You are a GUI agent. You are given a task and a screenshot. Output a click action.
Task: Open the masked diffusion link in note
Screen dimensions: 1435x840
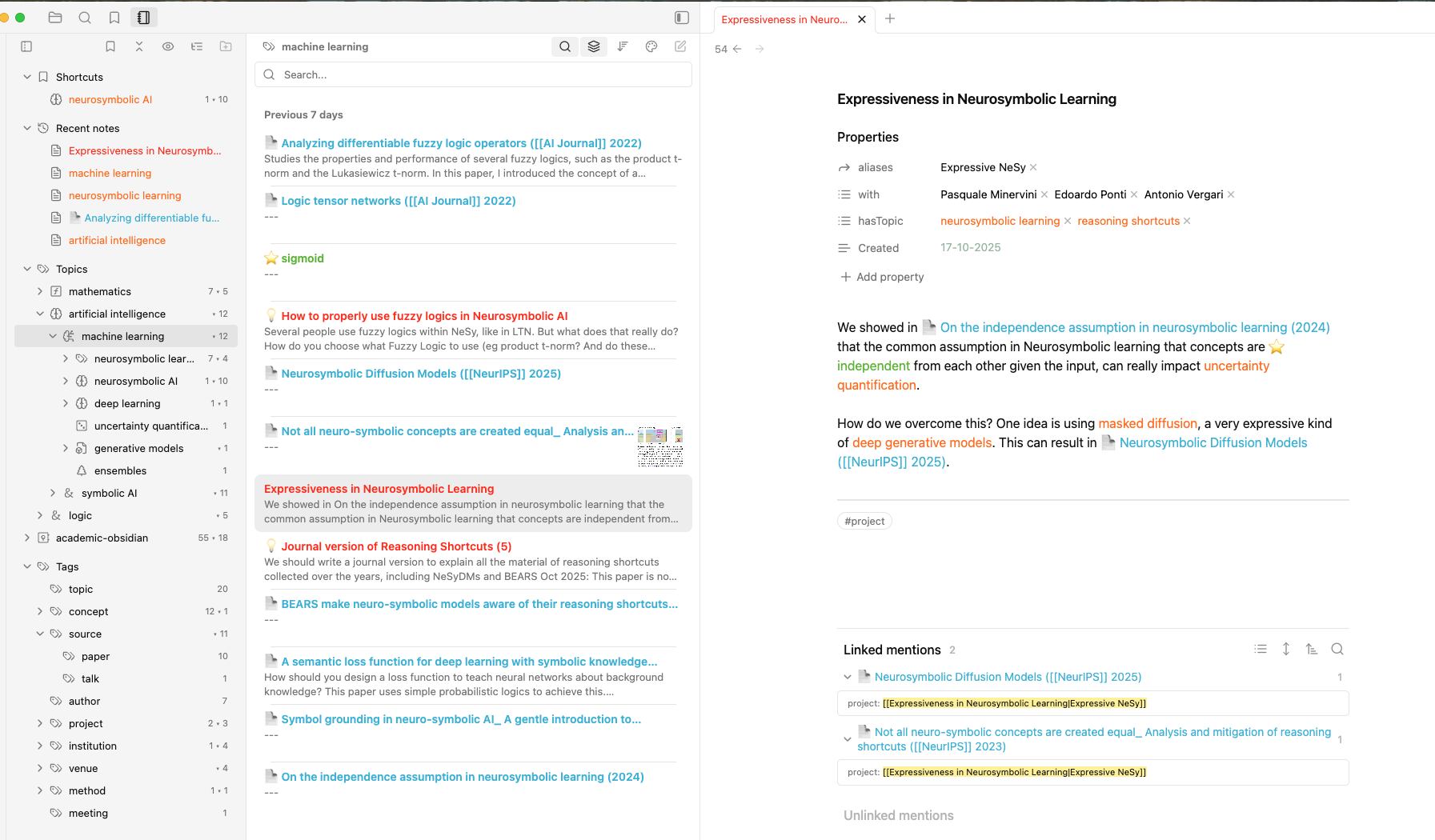[1147, 423]
